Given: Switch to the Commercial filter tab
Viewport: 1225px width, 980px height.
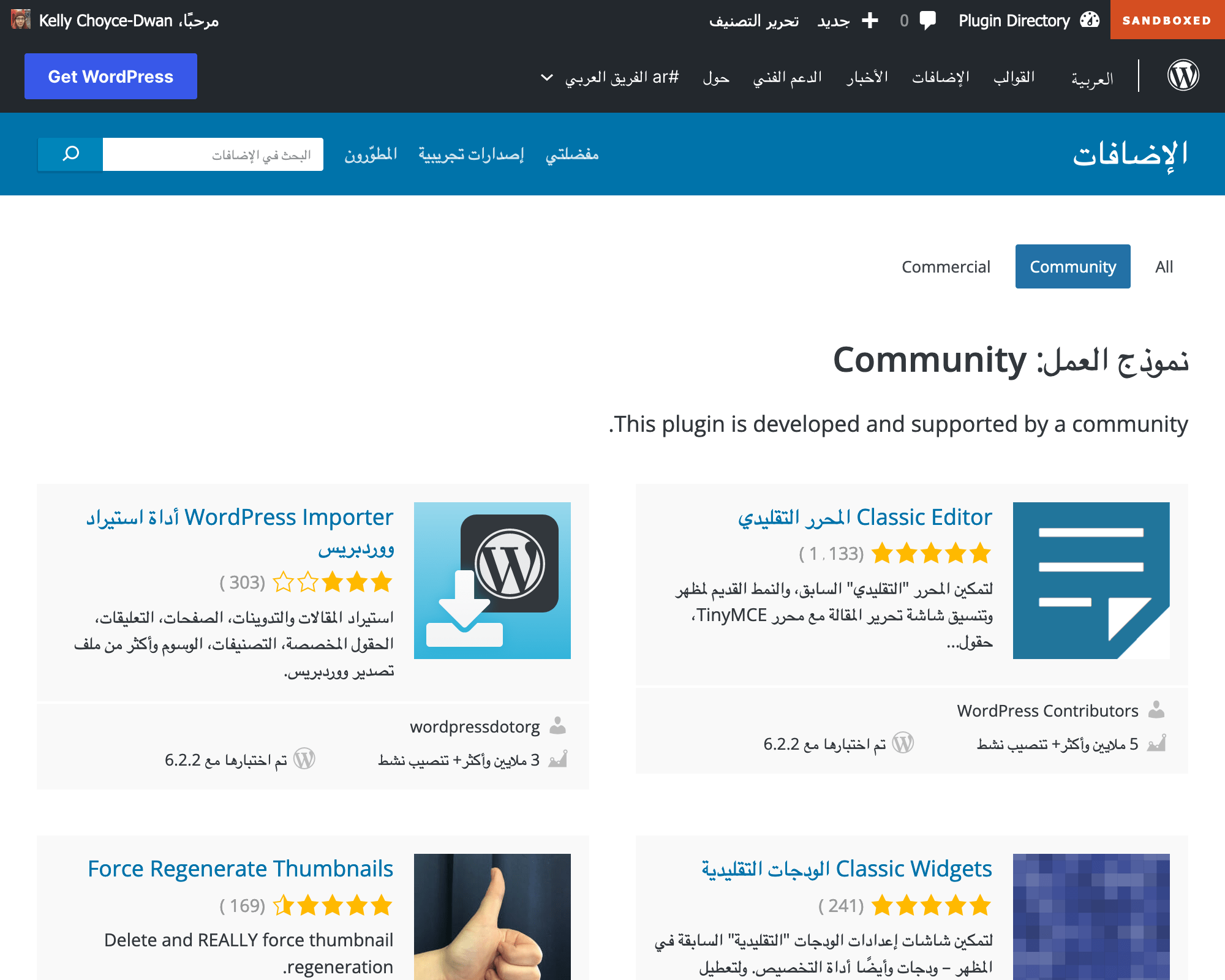Looking at the screenshot, I should tap(945, 266).
